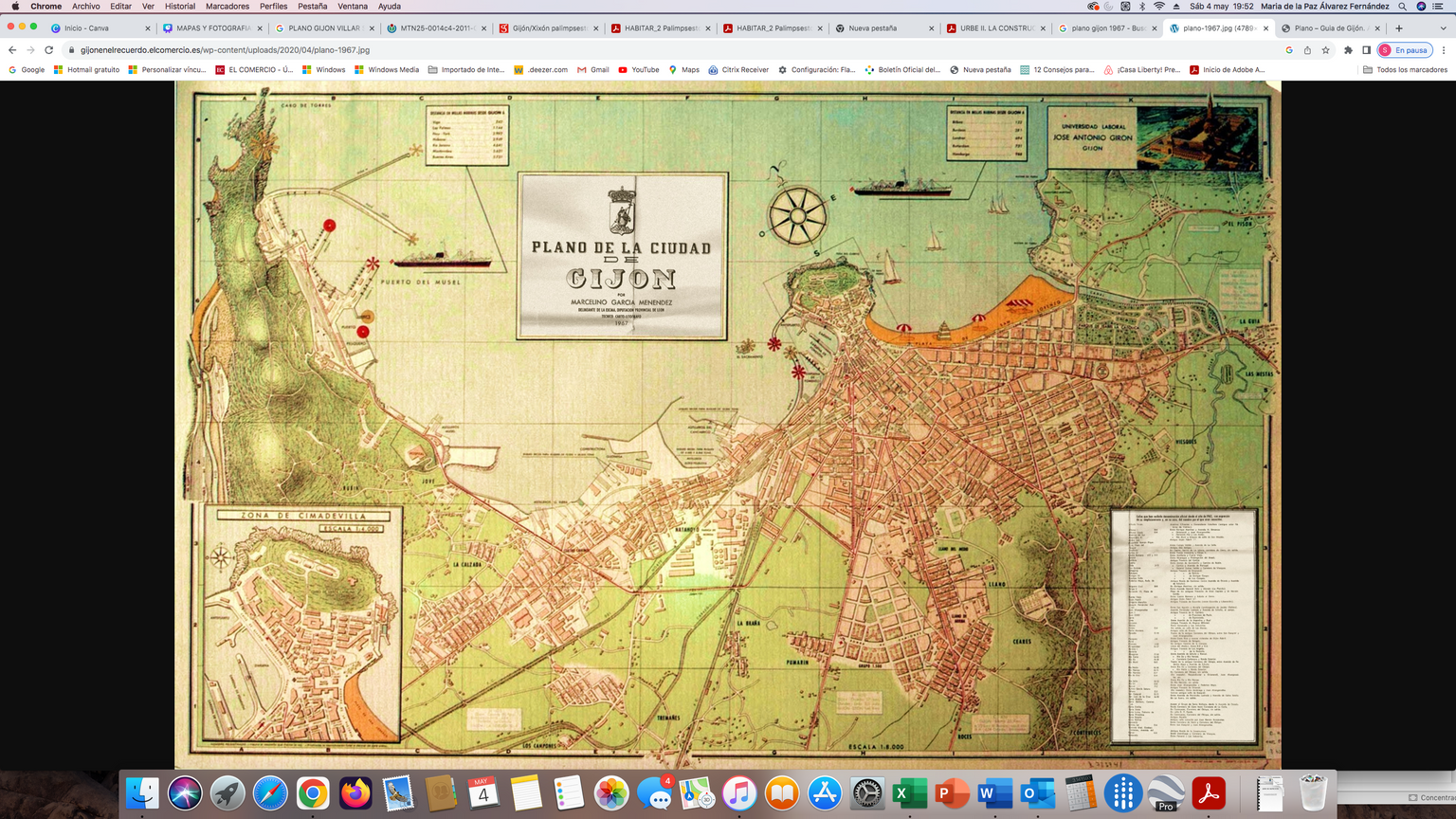The height and width of the screenshot is (819, 1456).
Task: Reload the page with the refresh icon
Action: (x=48, y=50)
